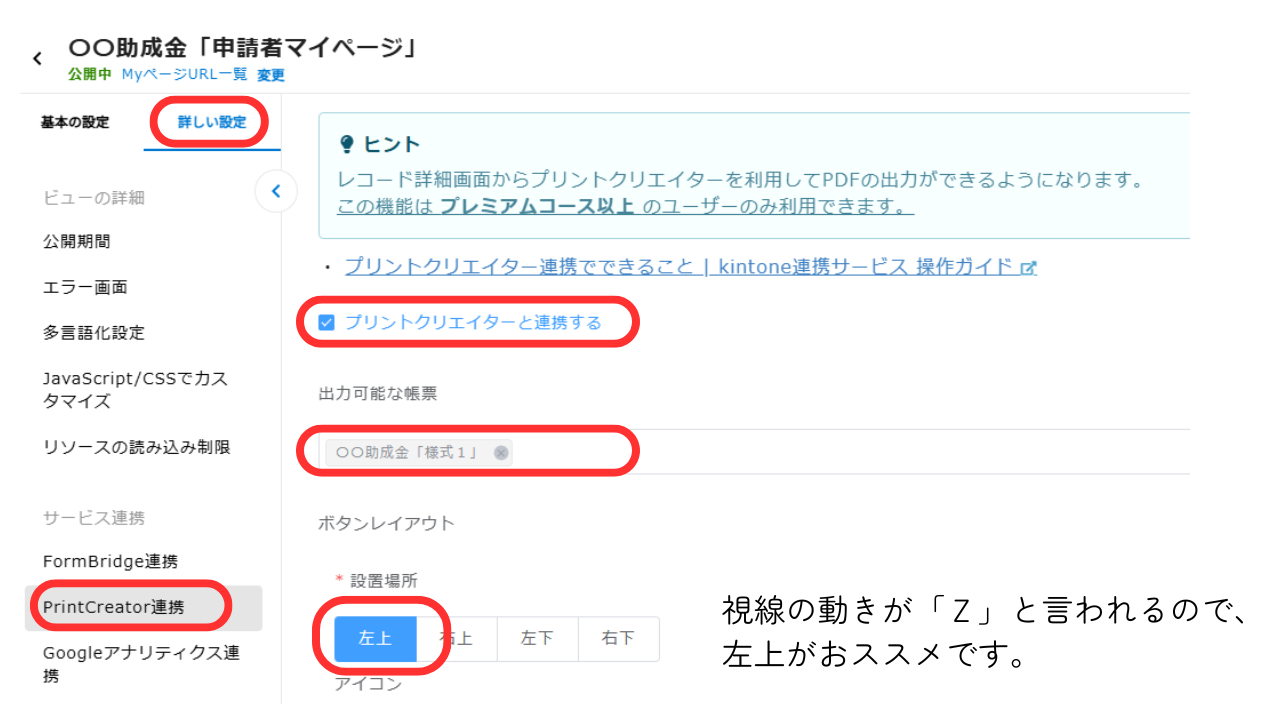Click the 変更 link under the title

coord(270,75)
